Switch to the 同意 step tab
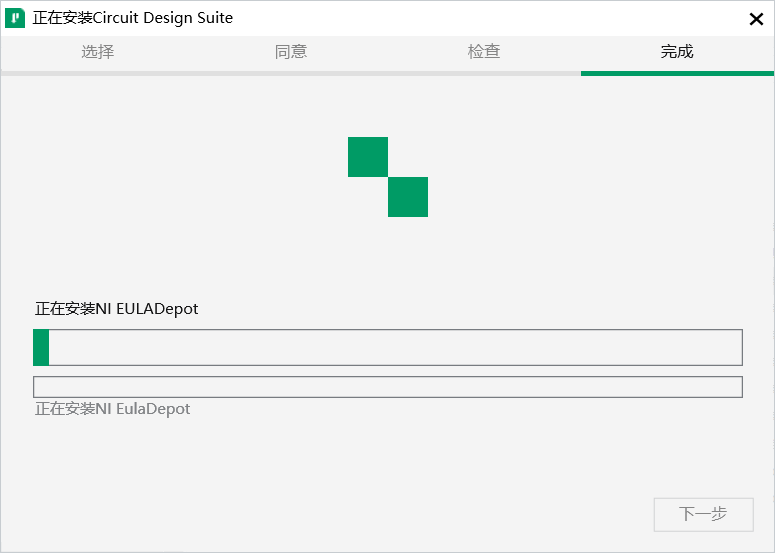Viewport: 775px width, 553px height. (x=291, y=51)
